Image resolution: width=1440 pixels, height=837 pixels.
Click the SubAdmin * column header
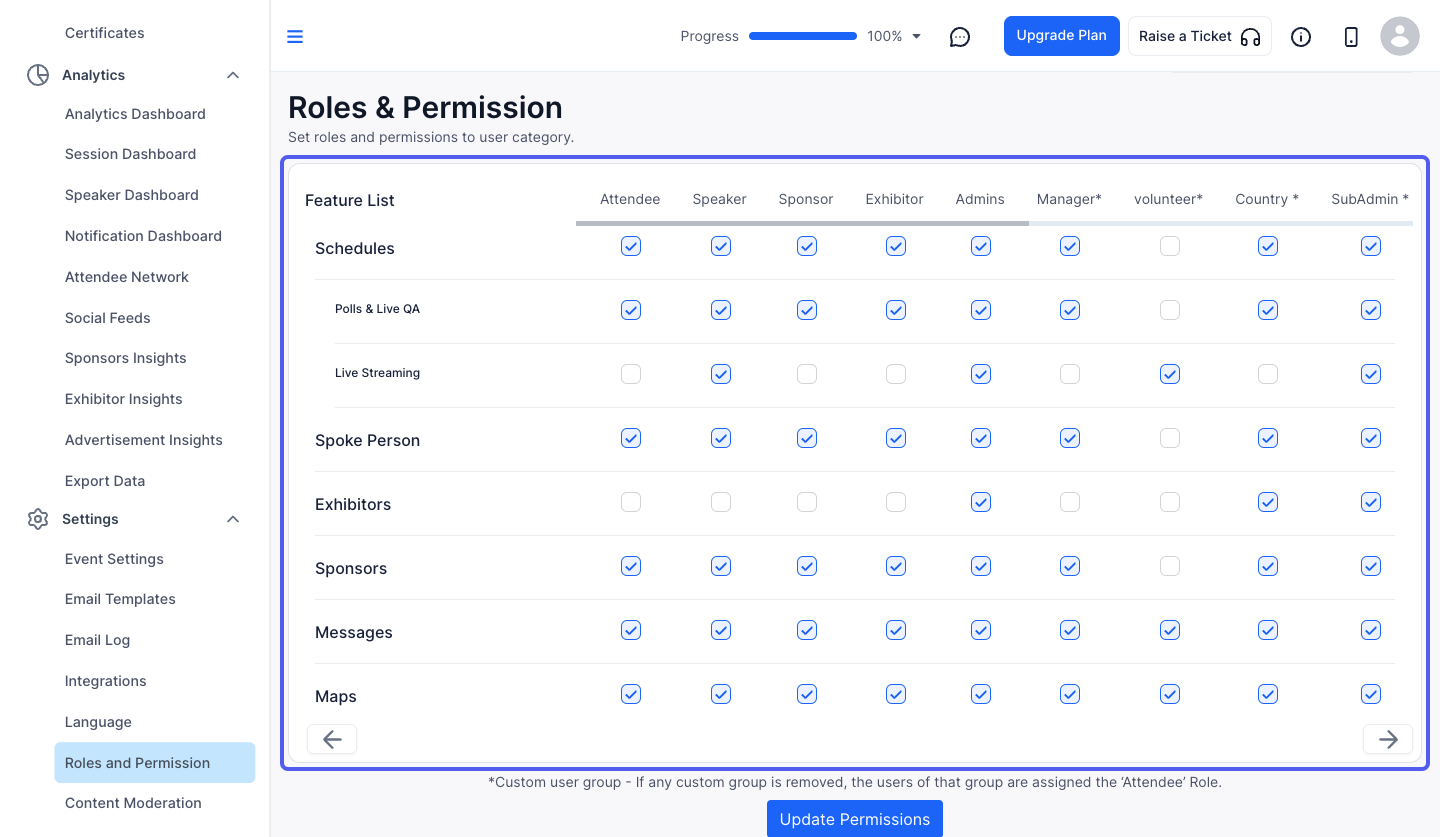click(x=1369, y=199)
